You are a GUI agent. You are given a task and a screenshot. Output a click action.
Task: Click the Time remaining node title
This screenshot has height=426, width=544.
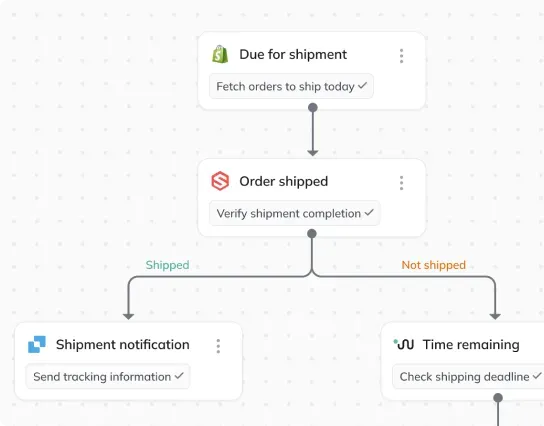point(471,344)
